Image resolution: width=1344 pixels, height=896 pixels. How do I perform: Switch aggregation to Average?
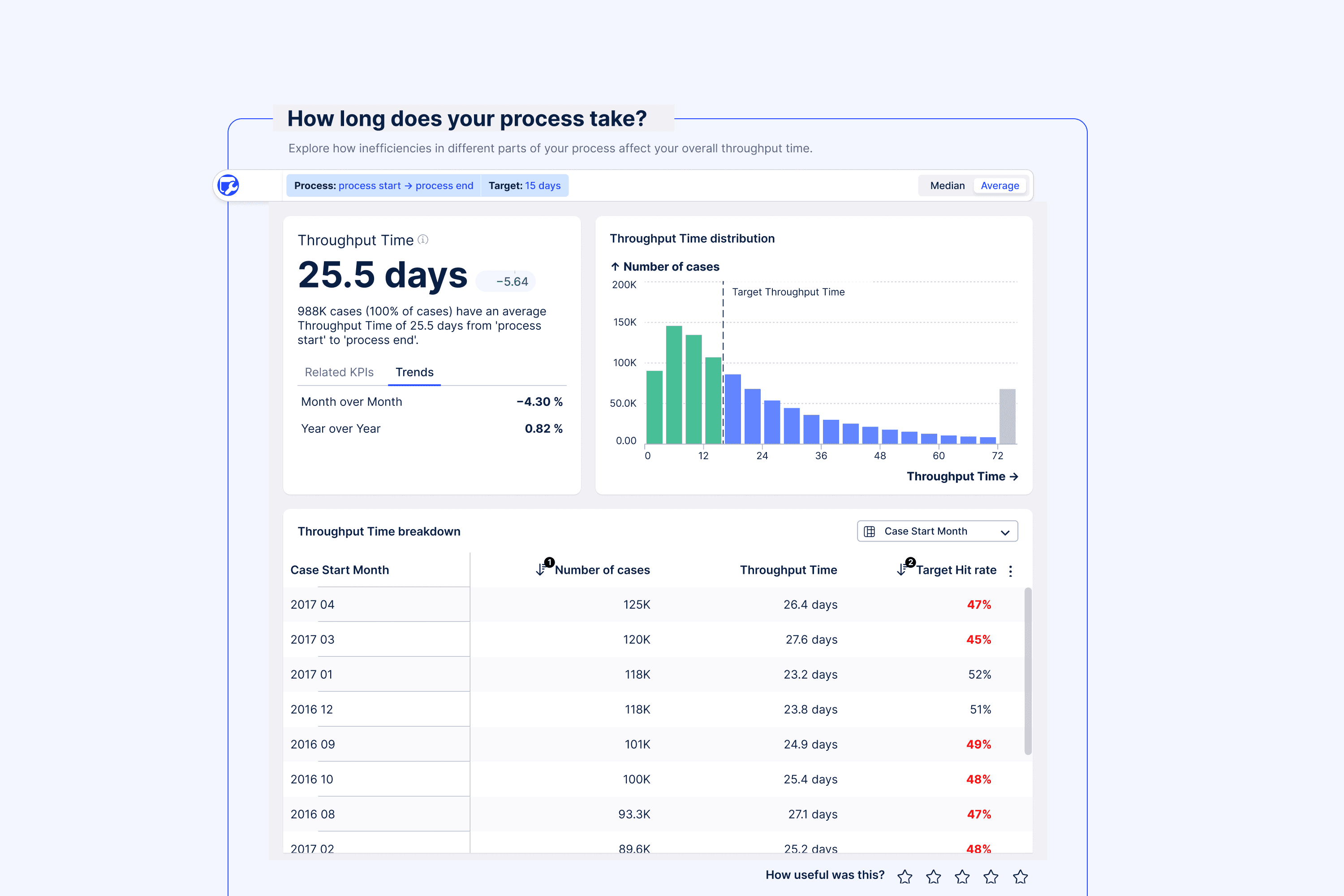click(1000, 186)
